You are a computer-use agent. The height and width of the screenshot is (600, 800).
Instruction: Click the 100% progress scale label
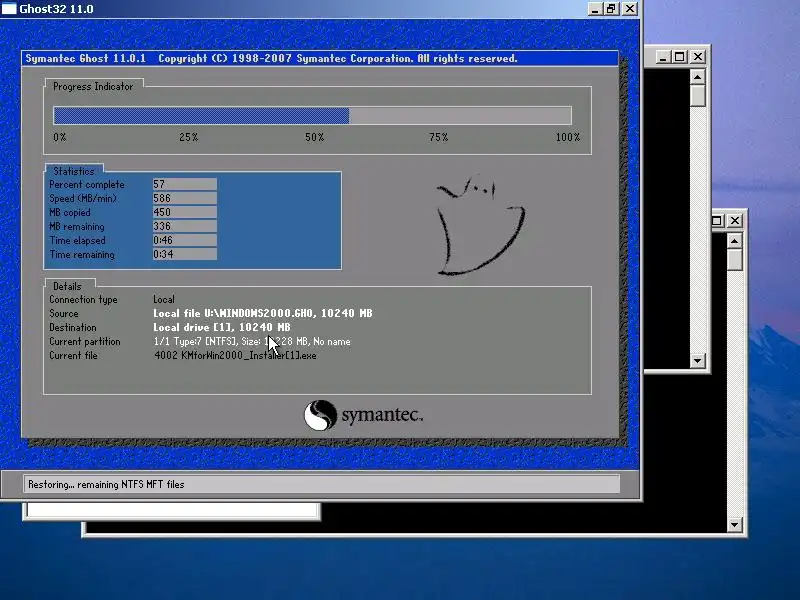[x=567, y=137]
